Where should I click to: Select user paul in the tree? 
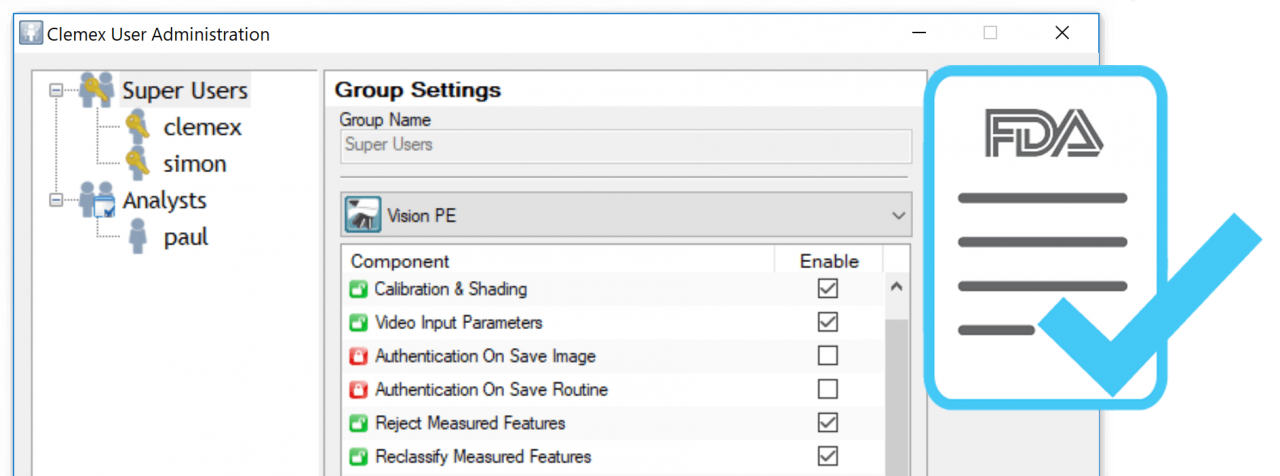pos(186,238)
